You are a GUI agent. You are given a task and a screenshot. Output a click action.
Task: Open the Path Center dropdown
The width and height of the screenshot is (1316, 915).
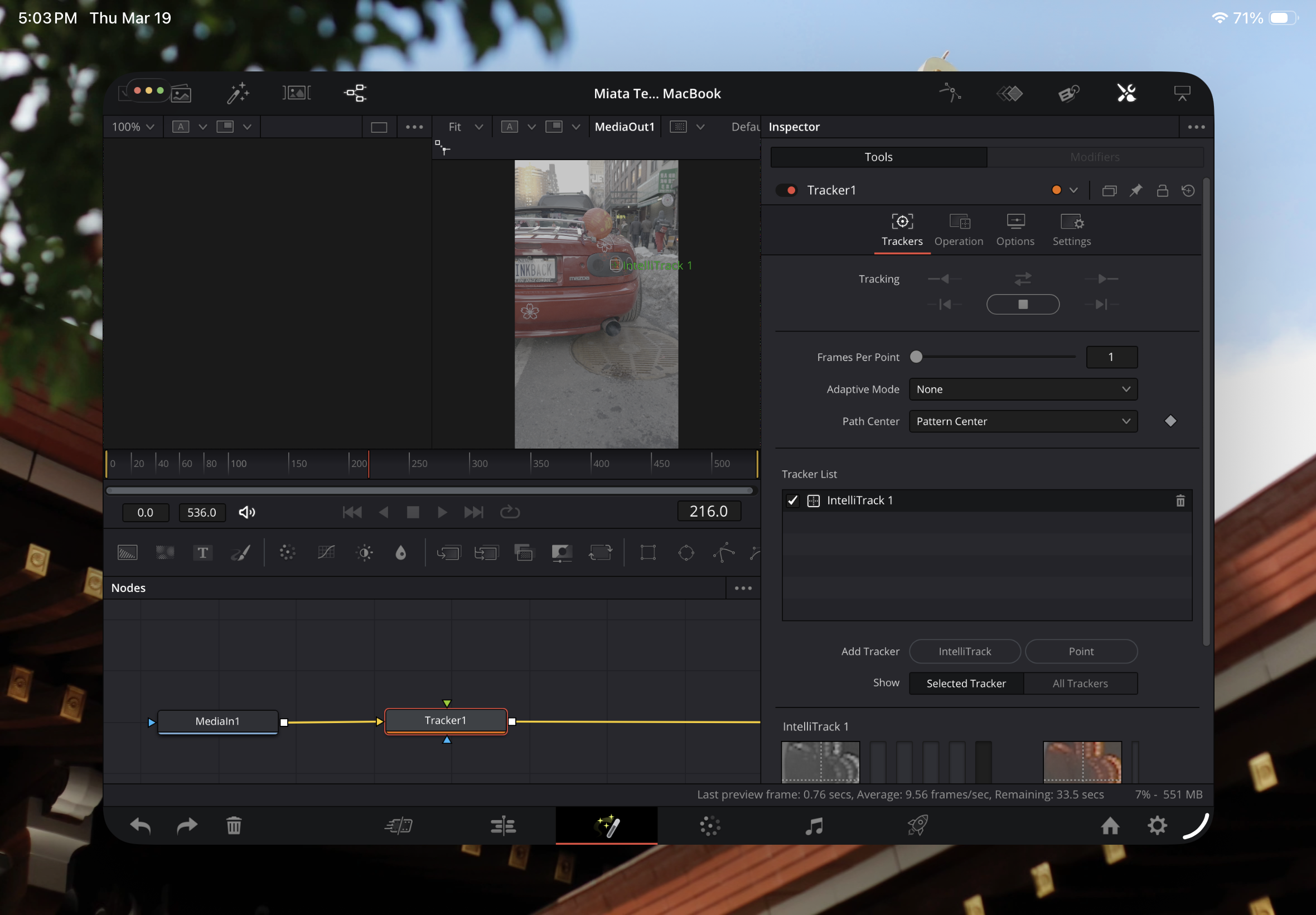click(1022, 421)
